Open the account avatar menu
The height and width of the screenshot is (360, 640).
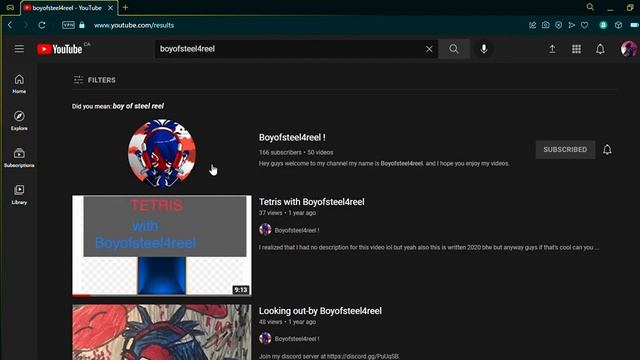(x=629, y=49)
